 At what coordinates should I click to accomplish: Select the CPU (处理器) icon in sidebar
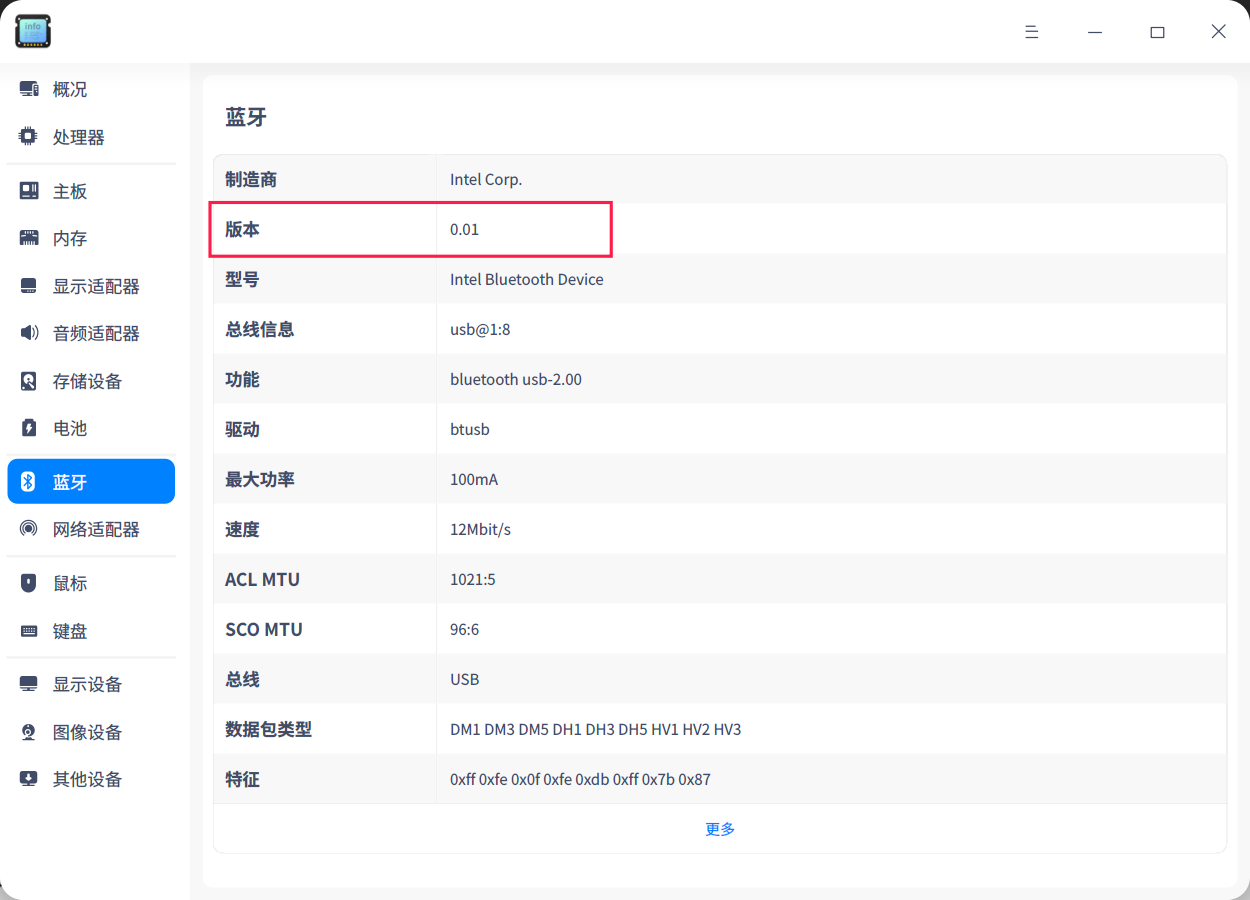pyautogui.click(x=28, y=137)
